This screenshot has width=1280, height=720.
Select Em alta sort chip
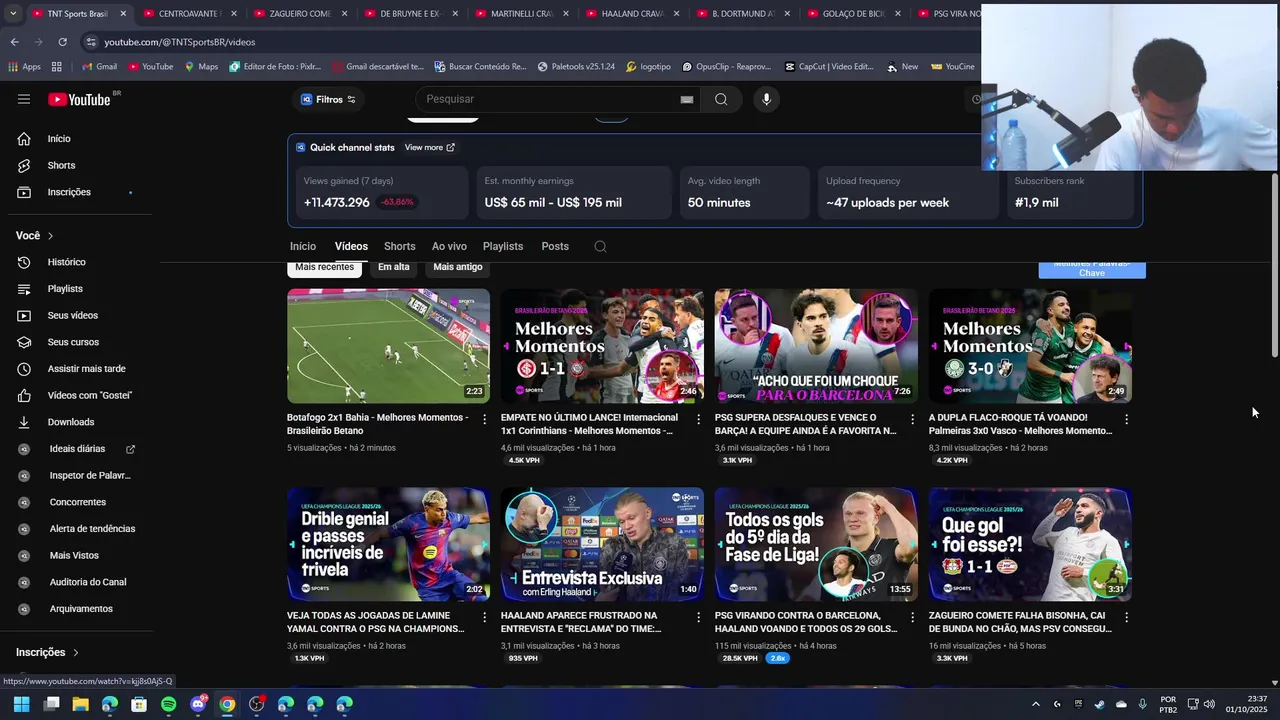tap(394, 267)
